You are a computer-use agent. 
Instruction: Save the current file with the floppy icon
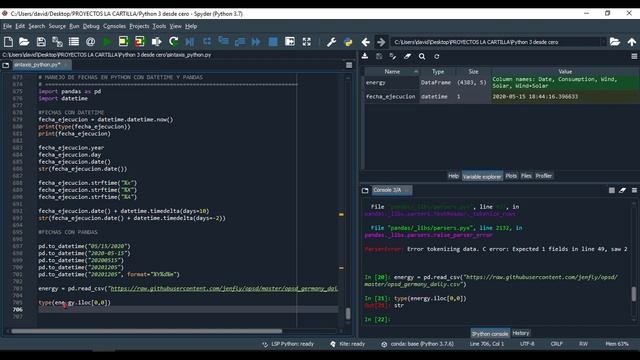tap(41, 42)
